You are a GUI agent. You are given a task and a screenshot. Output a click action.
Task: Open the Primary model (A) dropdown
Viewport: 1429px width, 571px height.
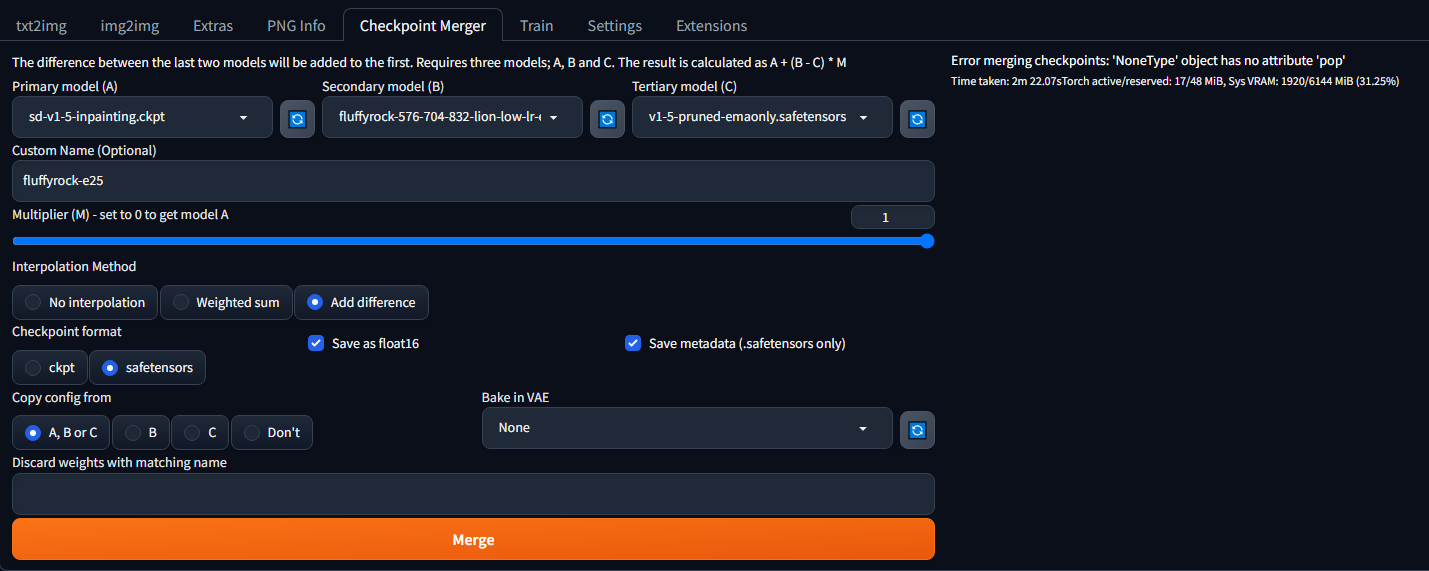tap(142, 117)
